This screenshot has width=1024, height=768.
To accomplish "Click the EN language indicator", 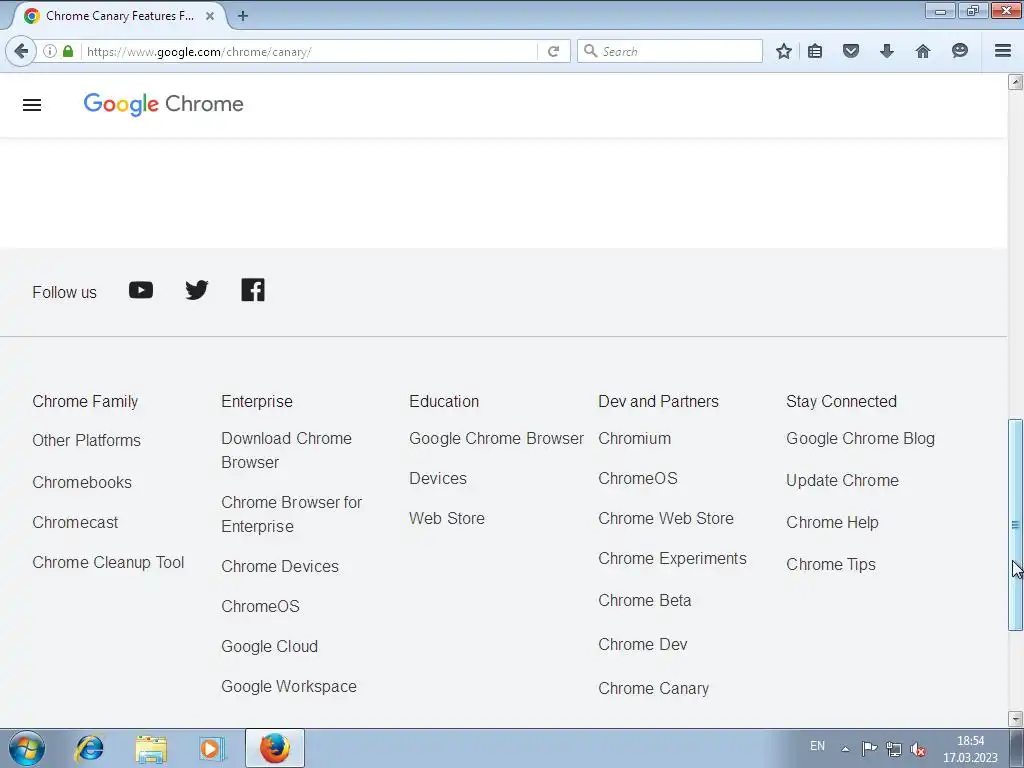I will (x=817, y=746).
